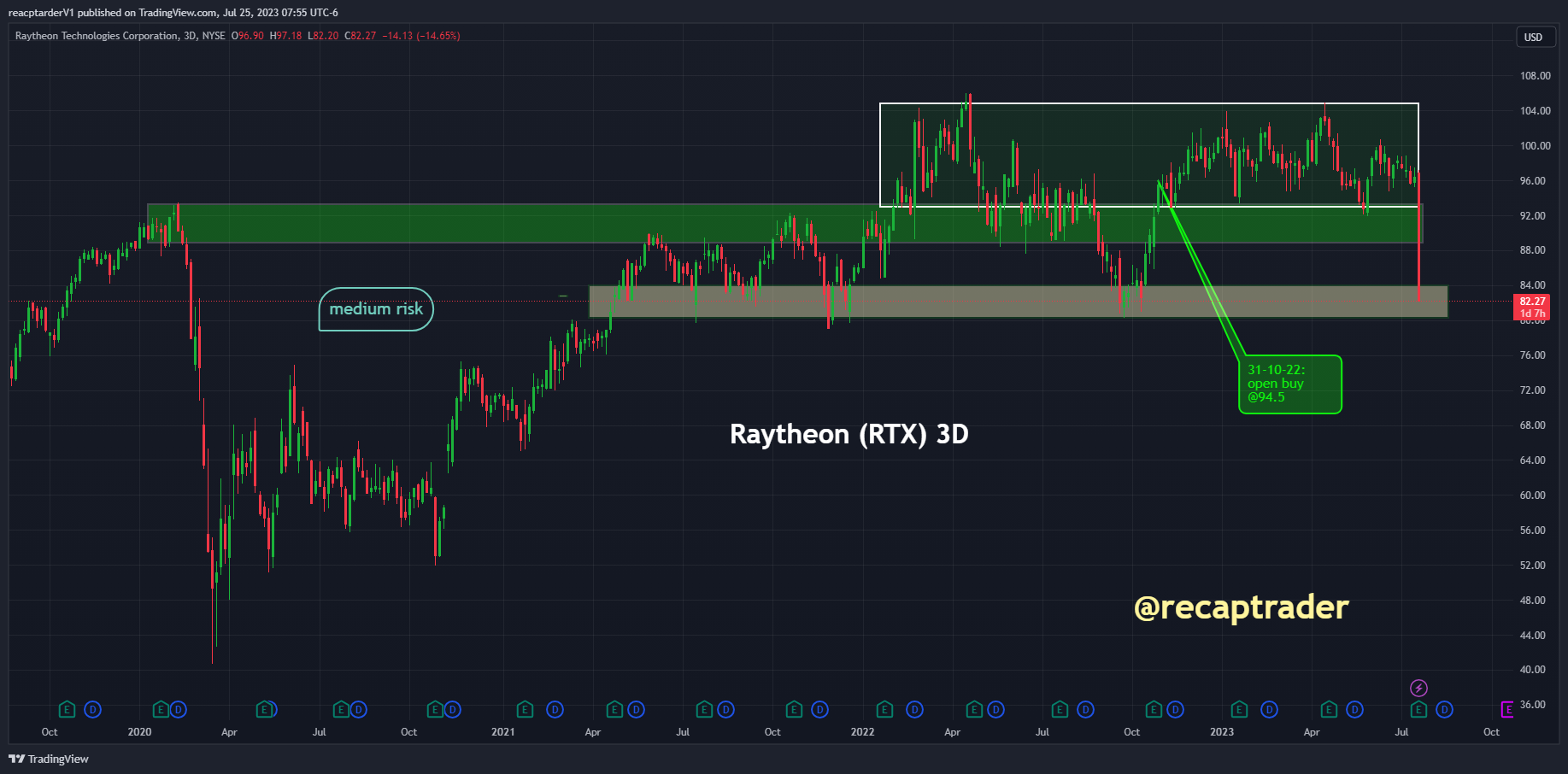Select the October 2022 earnings E marker

(1154, 709)
